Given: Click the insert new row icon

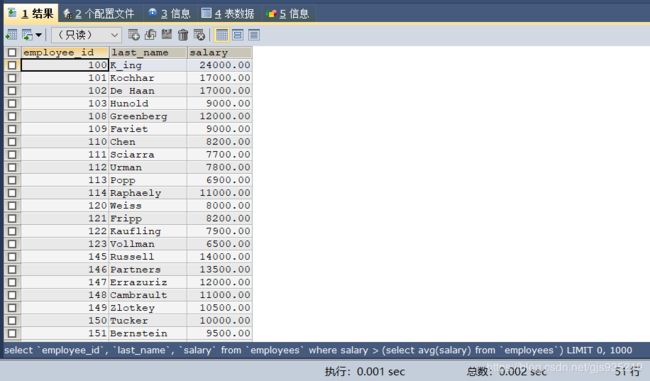Looking at the screenshot, I should tap(133, 35).
